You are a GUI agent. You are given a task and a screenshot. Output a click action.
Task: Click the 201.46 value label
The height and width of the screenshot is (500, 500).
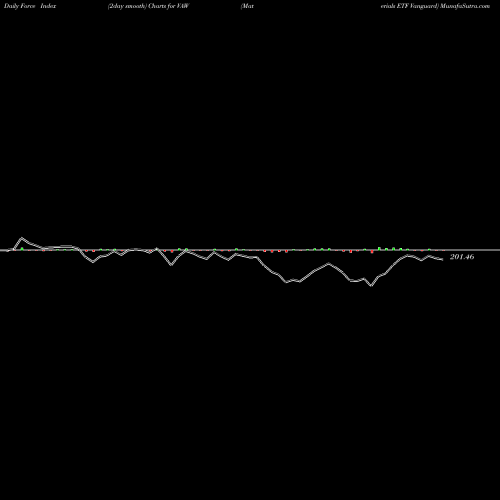coord(462,257)
